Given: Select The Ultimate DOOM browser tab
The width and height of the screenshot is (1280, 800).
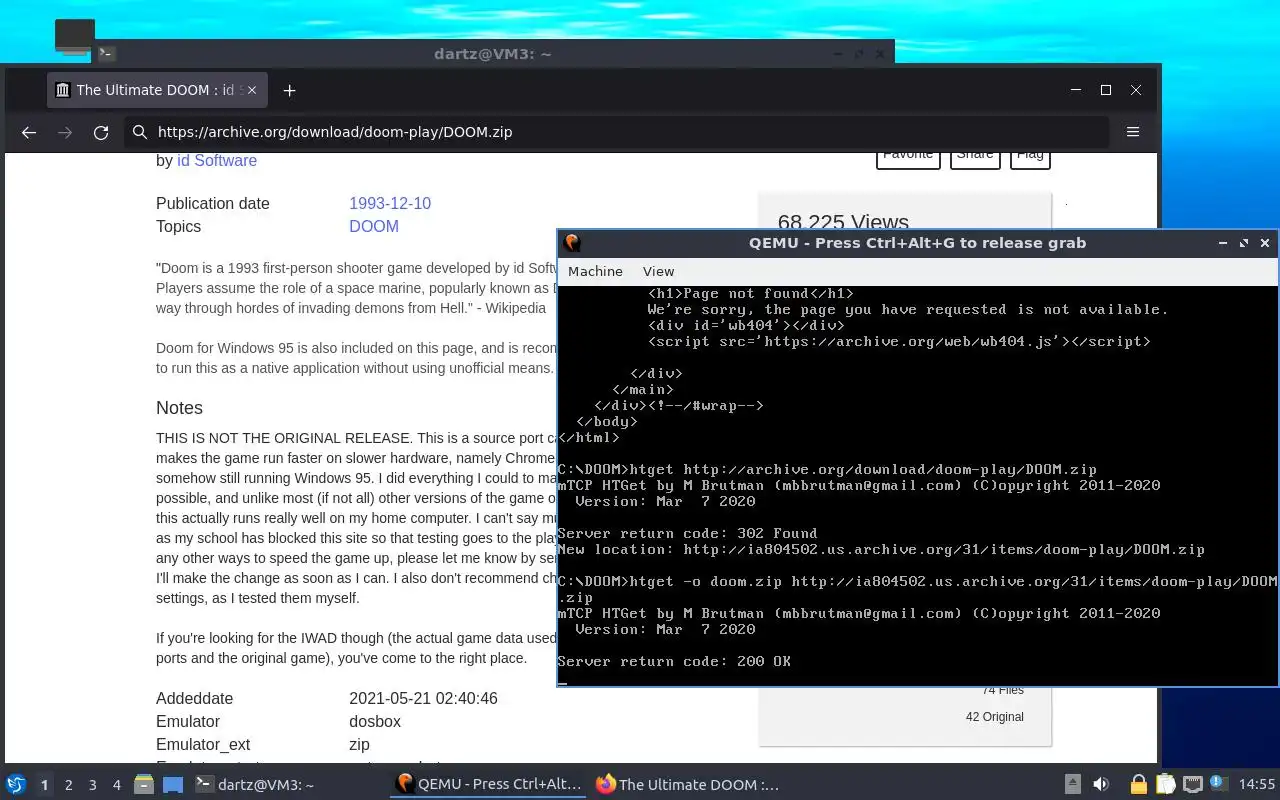Looking at the screenshot, I should point(157,90).
